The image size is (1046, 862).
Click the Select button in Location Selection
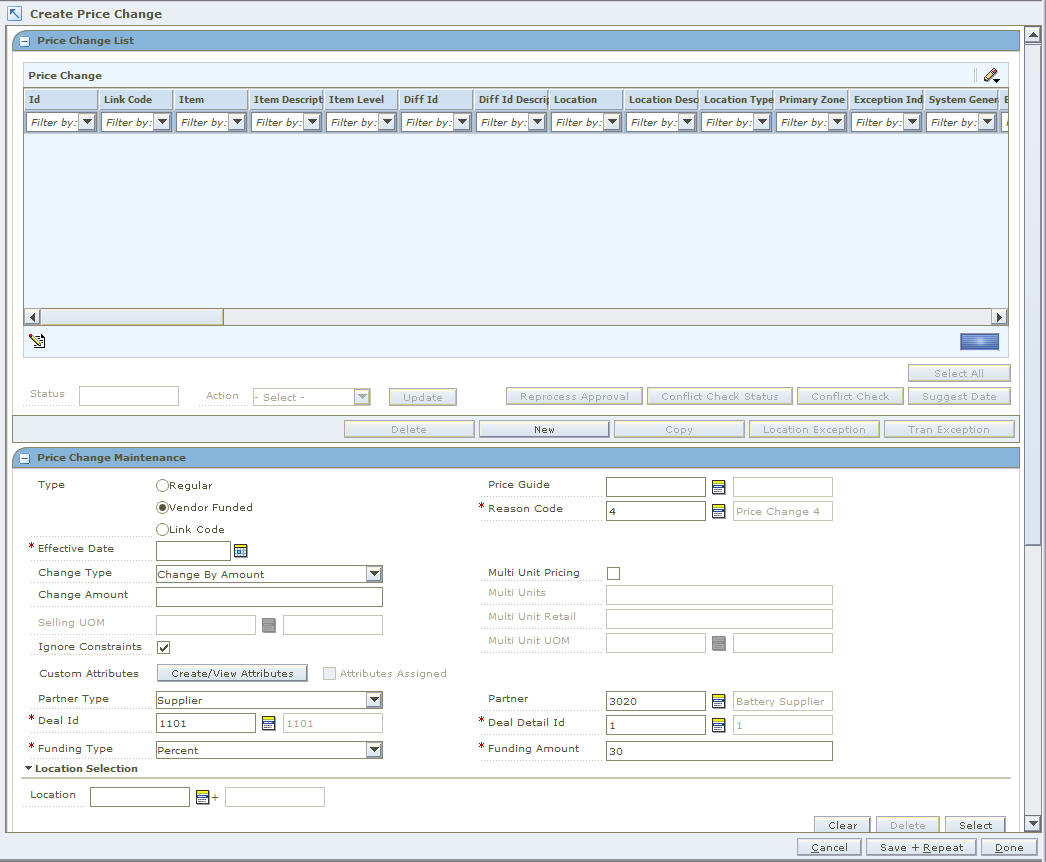(x=975, y=825)
